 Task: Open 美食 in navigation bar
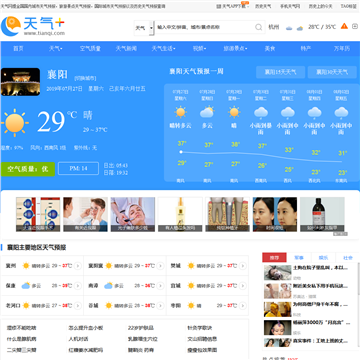tap(270, 49)
